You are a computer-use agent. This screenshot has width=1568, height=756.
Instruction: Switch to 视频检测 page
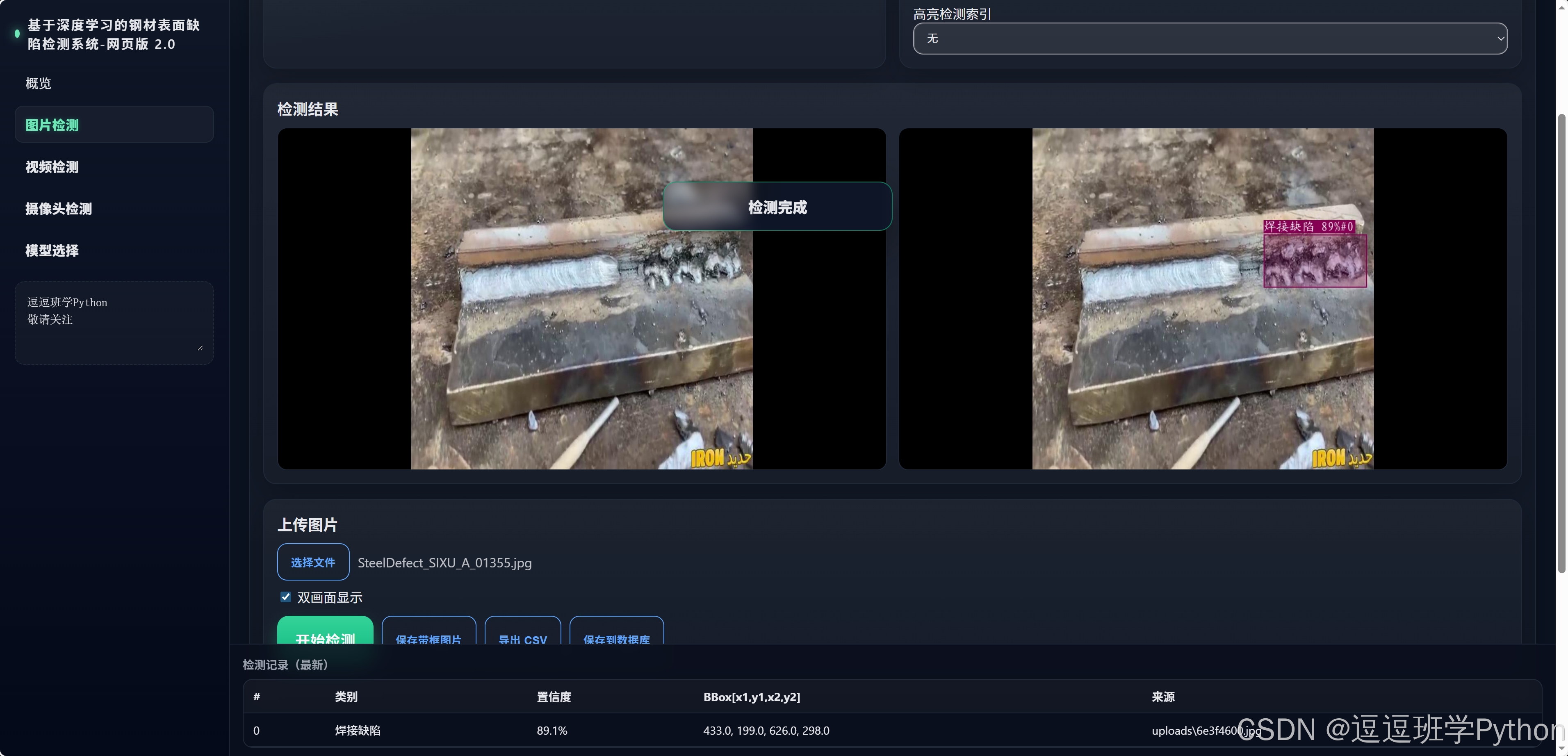pyautogui.click(x=52, y=167)
